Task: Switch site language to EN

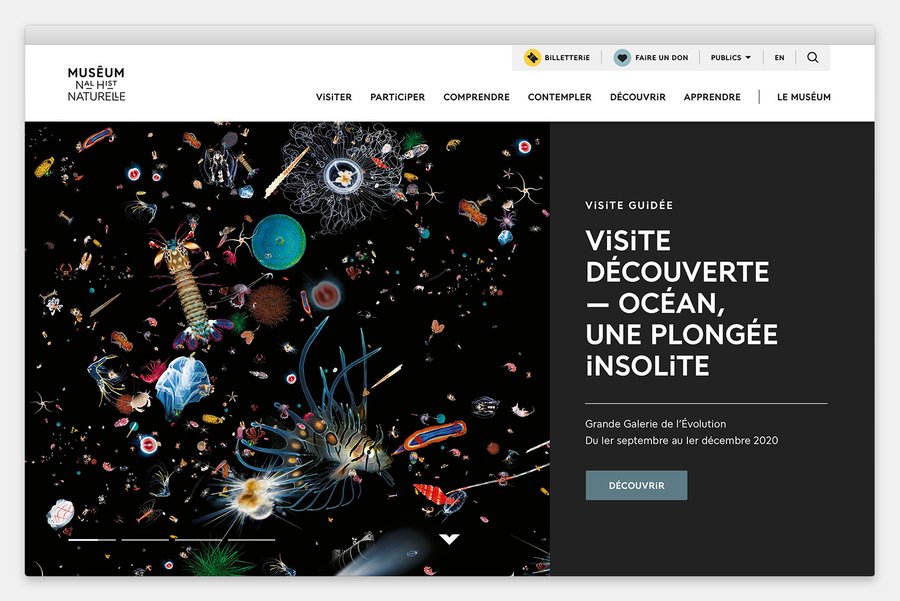Action: pos(779,58)
